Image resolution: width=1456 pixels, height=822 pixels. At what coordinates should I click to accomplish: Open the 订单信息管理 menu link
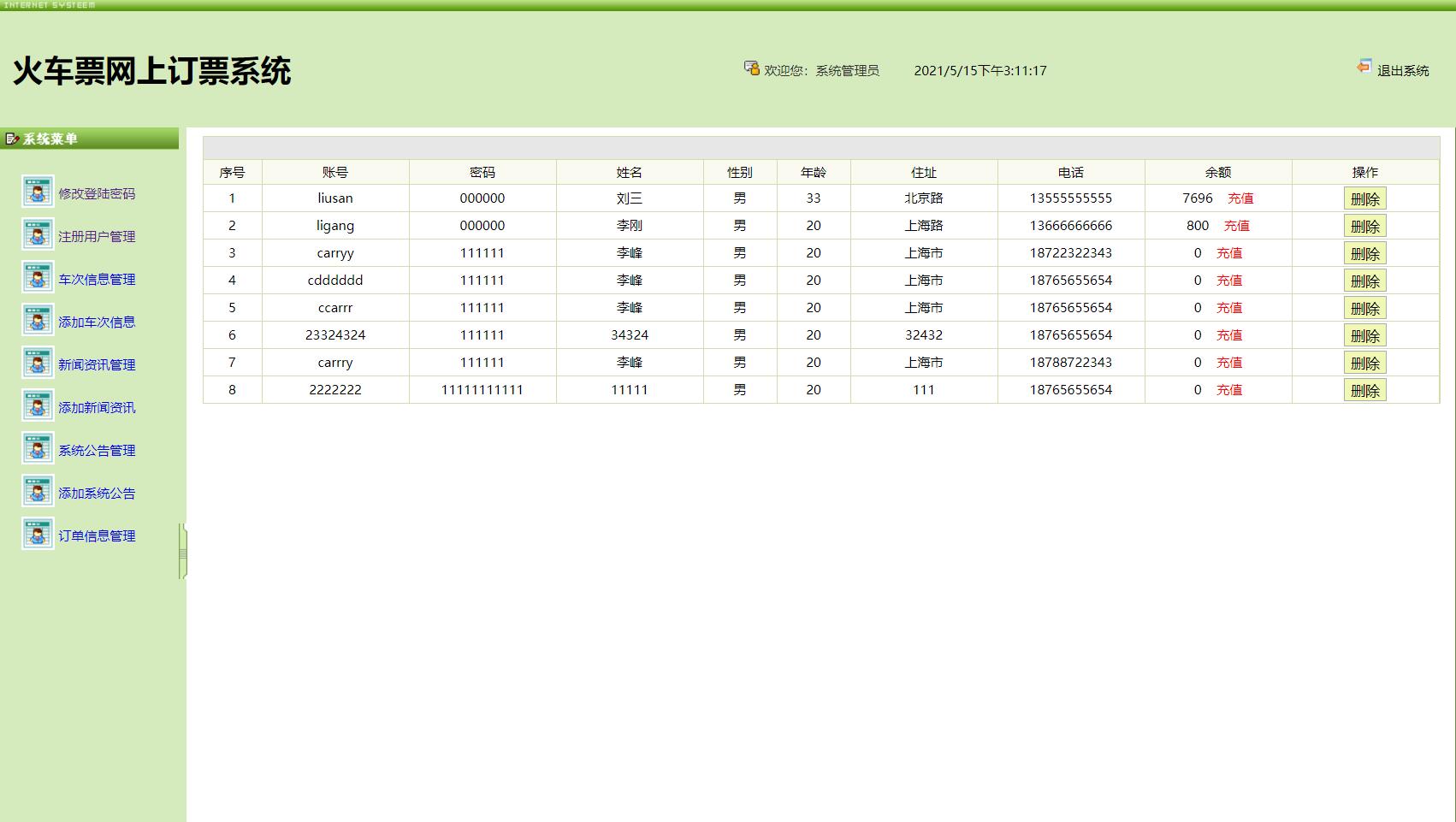(97, 536)
